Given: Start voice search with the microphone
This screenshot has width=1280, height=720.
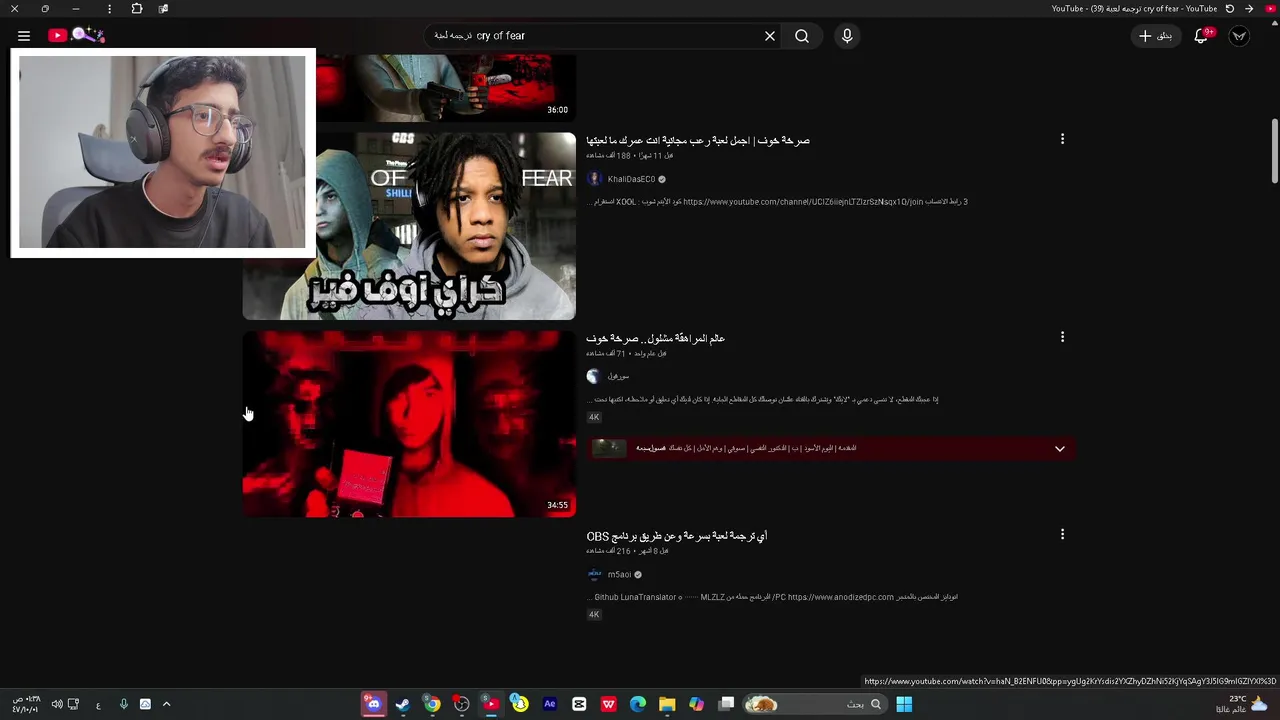Looking at the screenshot, I should 847,36.
